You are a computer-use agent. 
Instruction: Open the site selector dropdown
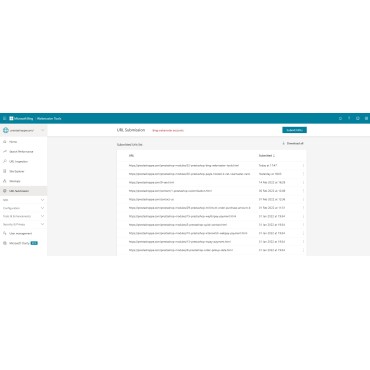coord(23,130)
